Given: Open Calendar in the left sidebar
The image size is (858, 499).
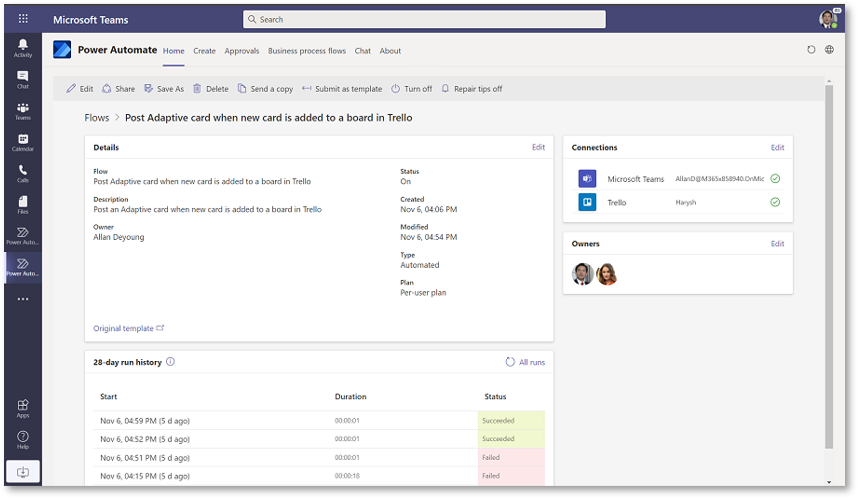Looking at the screenshot, I should pyautogui.click(x=23, y=142).
